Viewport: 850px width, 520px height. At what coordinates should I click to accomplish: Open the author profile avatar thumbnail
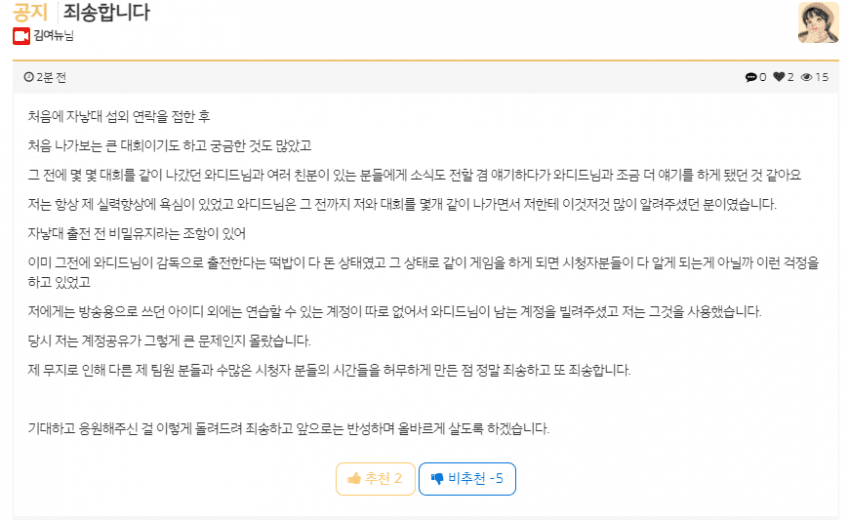click(x=818, y=22)
